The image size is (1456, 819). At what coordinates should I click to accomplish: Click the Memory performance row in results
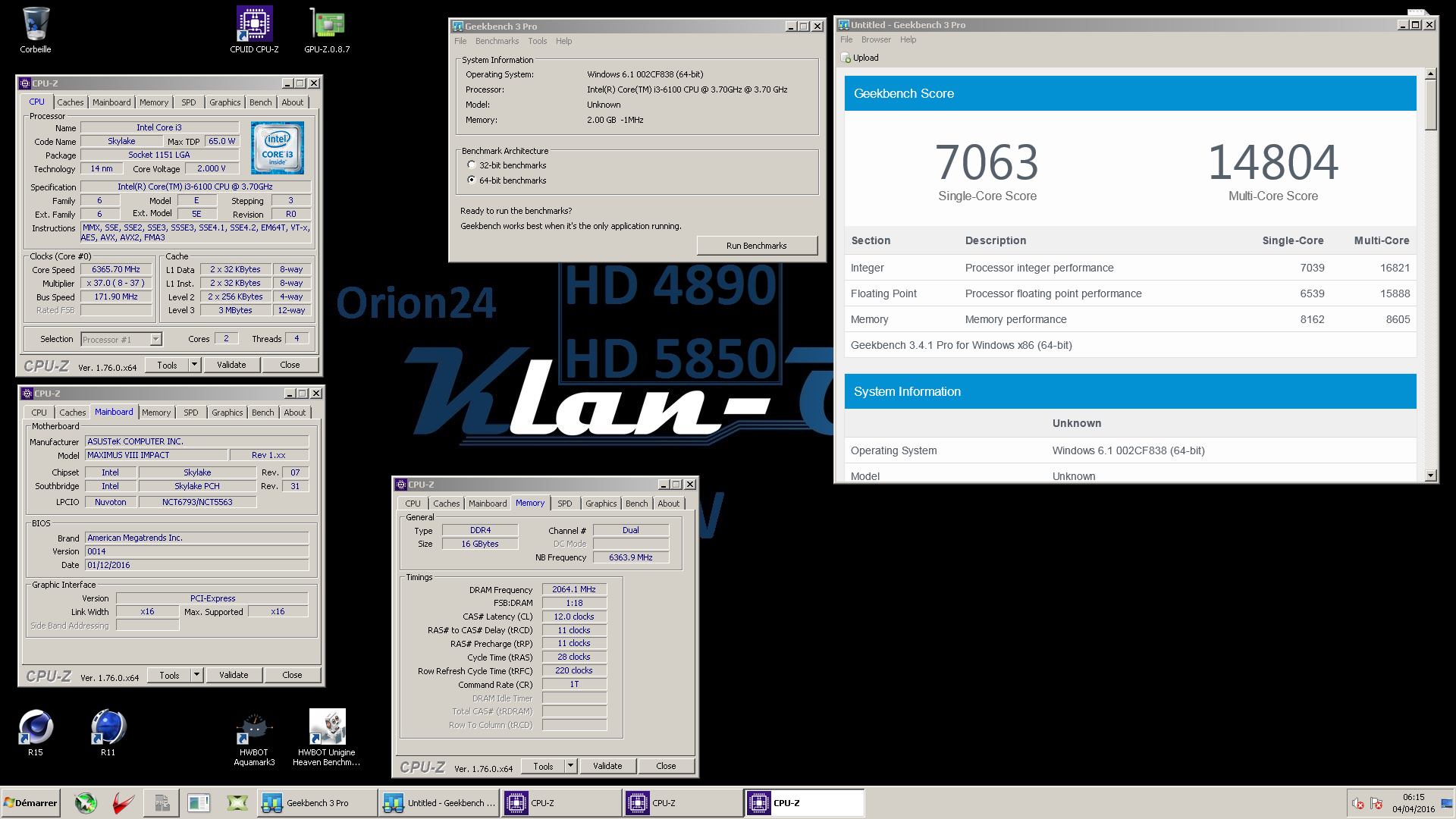(1130, 319)
